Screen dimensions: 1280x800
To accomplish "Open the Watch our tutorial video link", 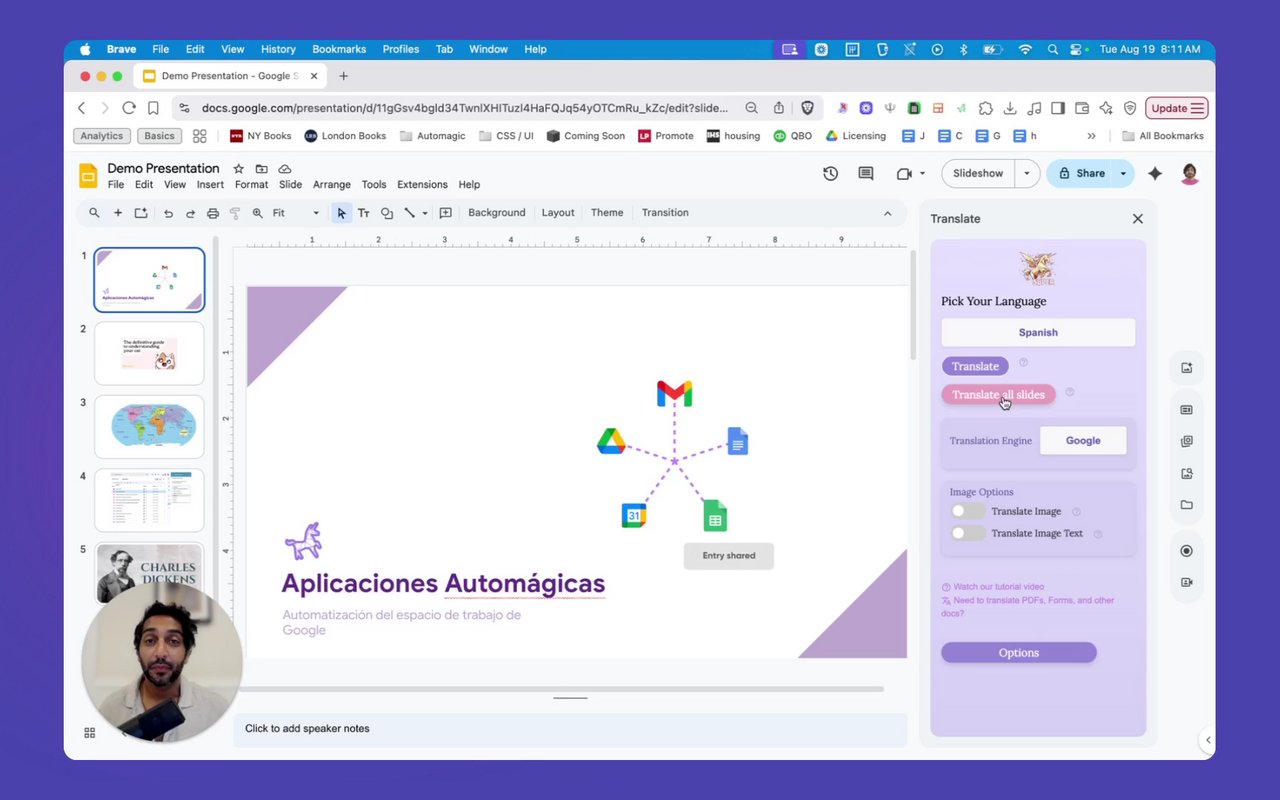I will coord(998,587).
